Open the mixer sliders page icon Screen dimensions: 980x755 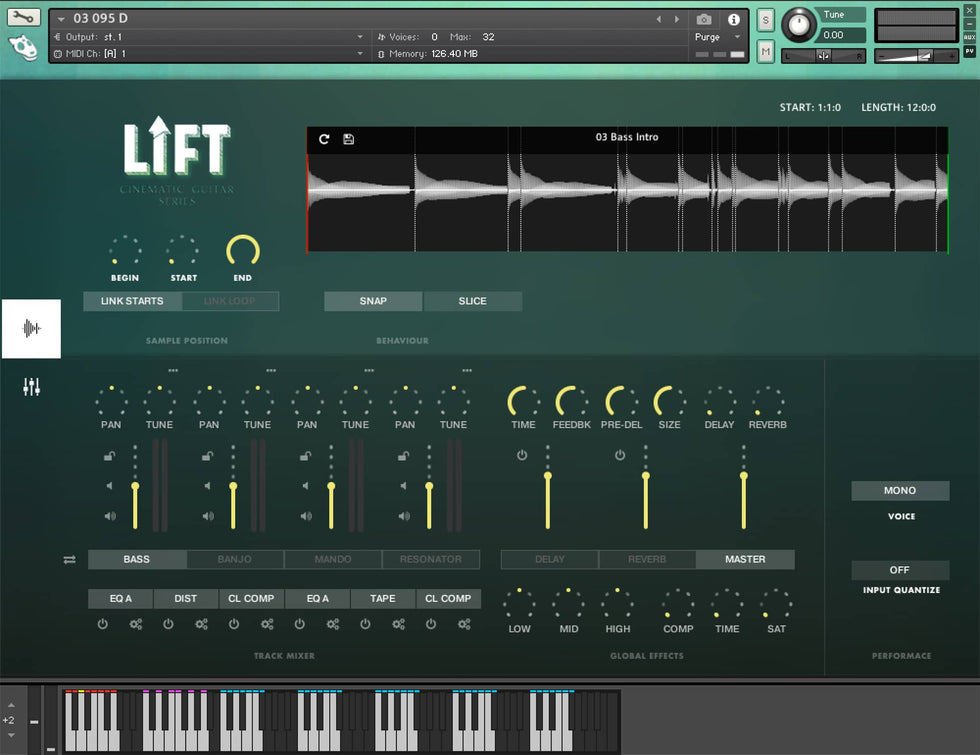pyautogui.click(x=31, y=387)
